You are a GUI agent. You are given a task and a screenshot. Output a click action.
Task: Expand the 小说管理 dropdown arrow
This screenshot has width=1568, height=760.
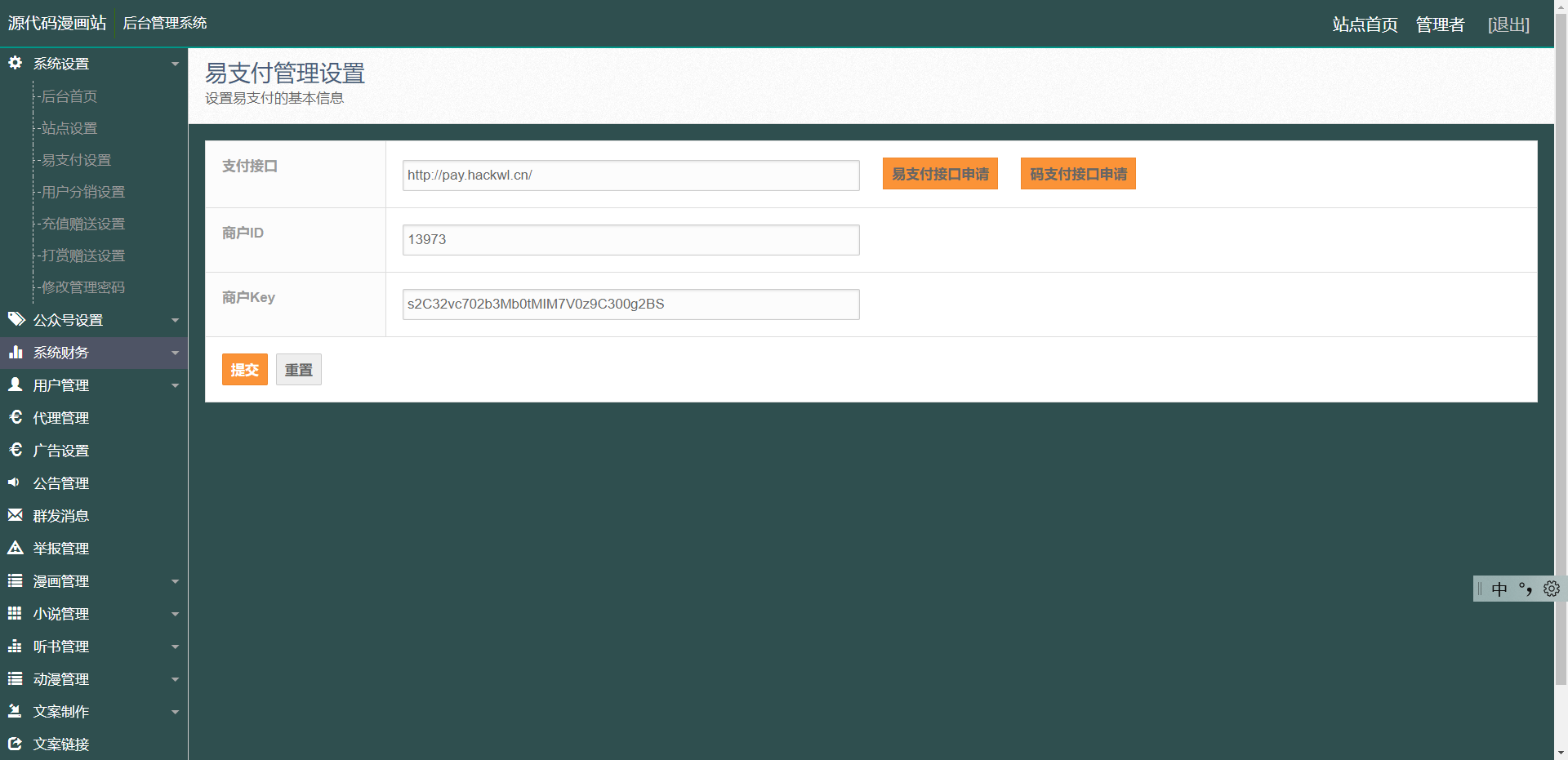pos(175,614)
